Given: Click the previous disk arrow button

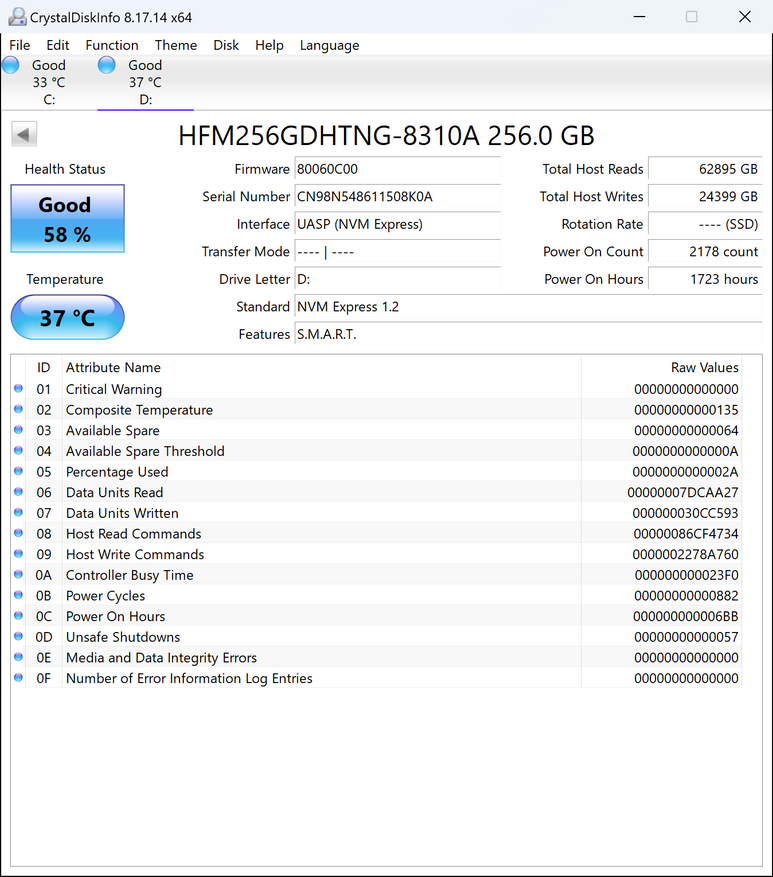Looking at the screenshot, I should click(x=24, y=134).
